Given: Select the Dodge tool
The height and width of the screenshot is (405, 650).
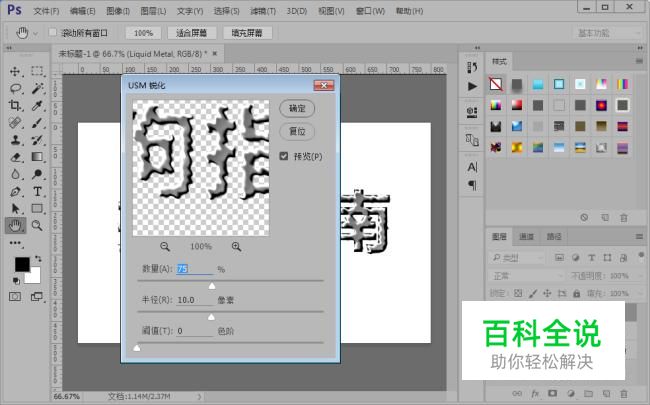Looking at the screenshot, I should (37, 174).
